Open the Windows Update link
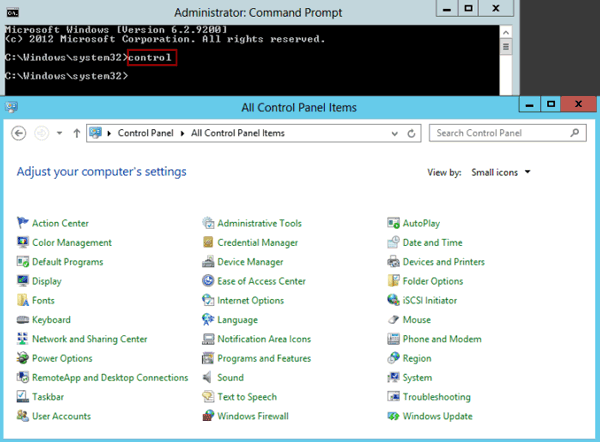The height and width of the screenshot is (442, 600). (x=437, y=416)
